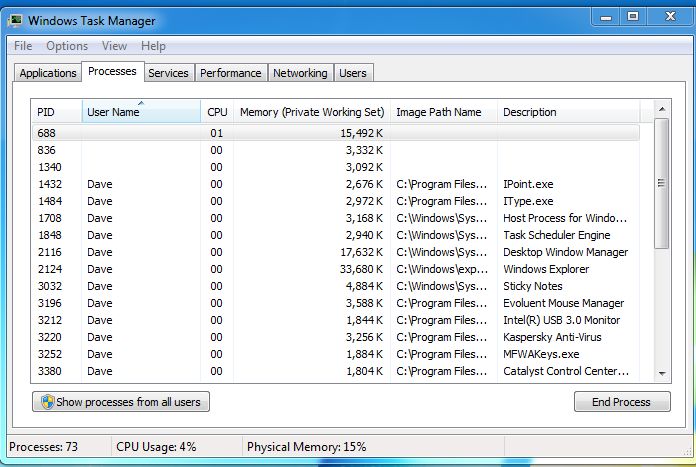This screenshot has height=467, width=696.
Task: Select the MFWAKeys.exe process
Action: point(336,354)
